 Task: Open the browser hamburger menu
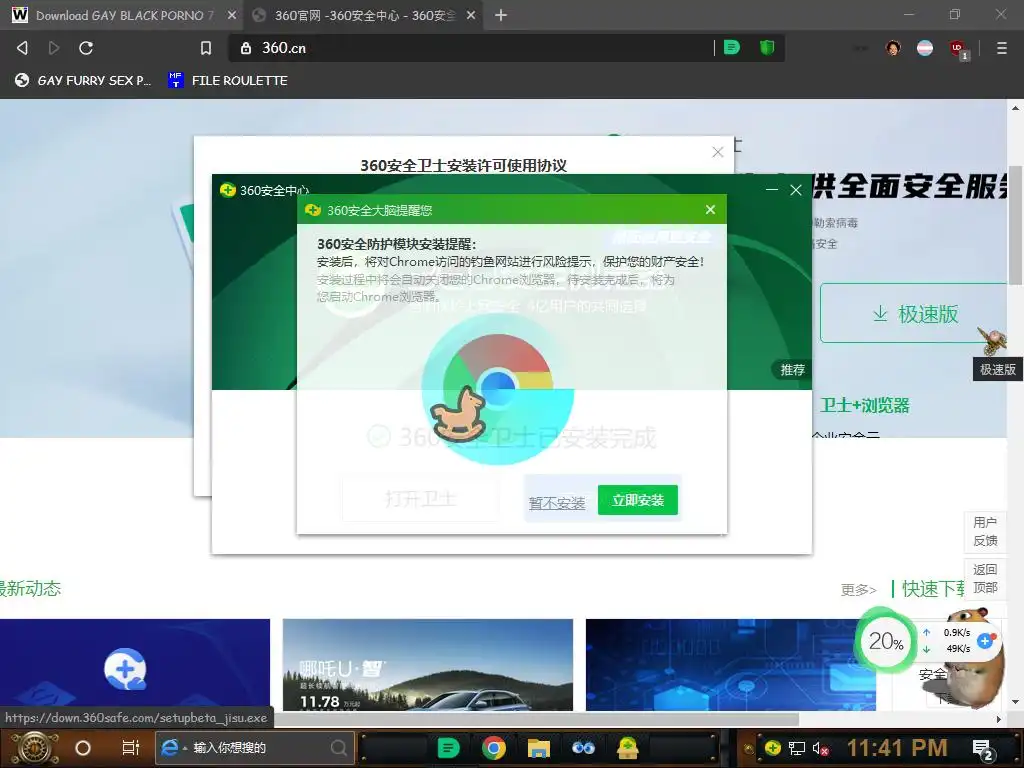point(1001,48)
